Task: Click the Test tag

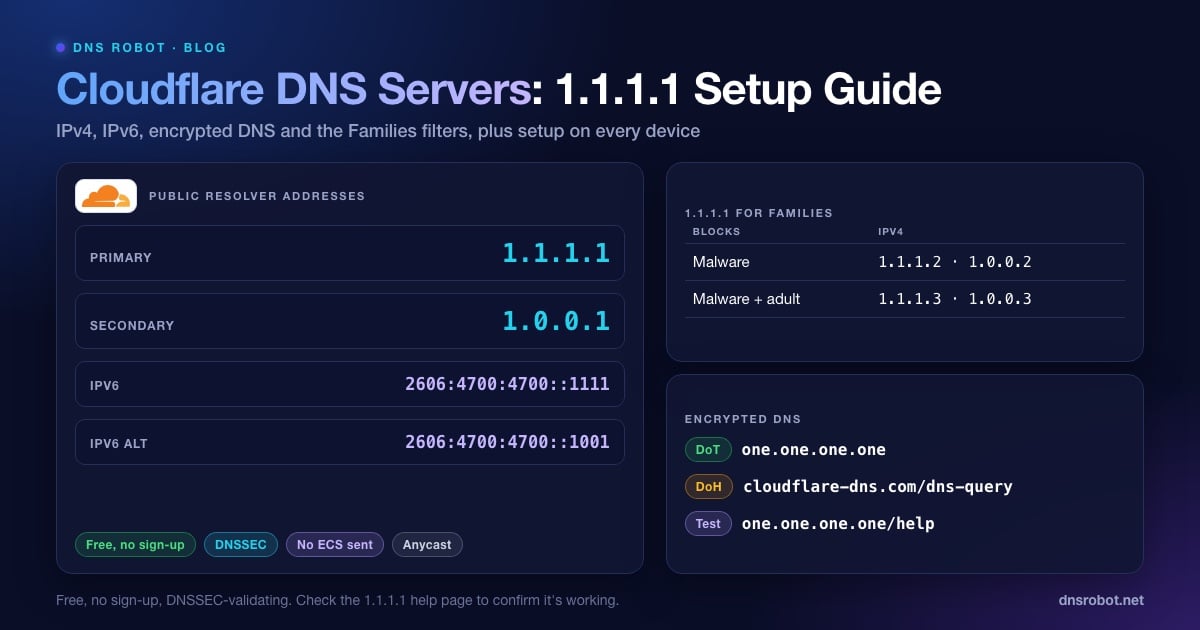Action: coord(708,524)
